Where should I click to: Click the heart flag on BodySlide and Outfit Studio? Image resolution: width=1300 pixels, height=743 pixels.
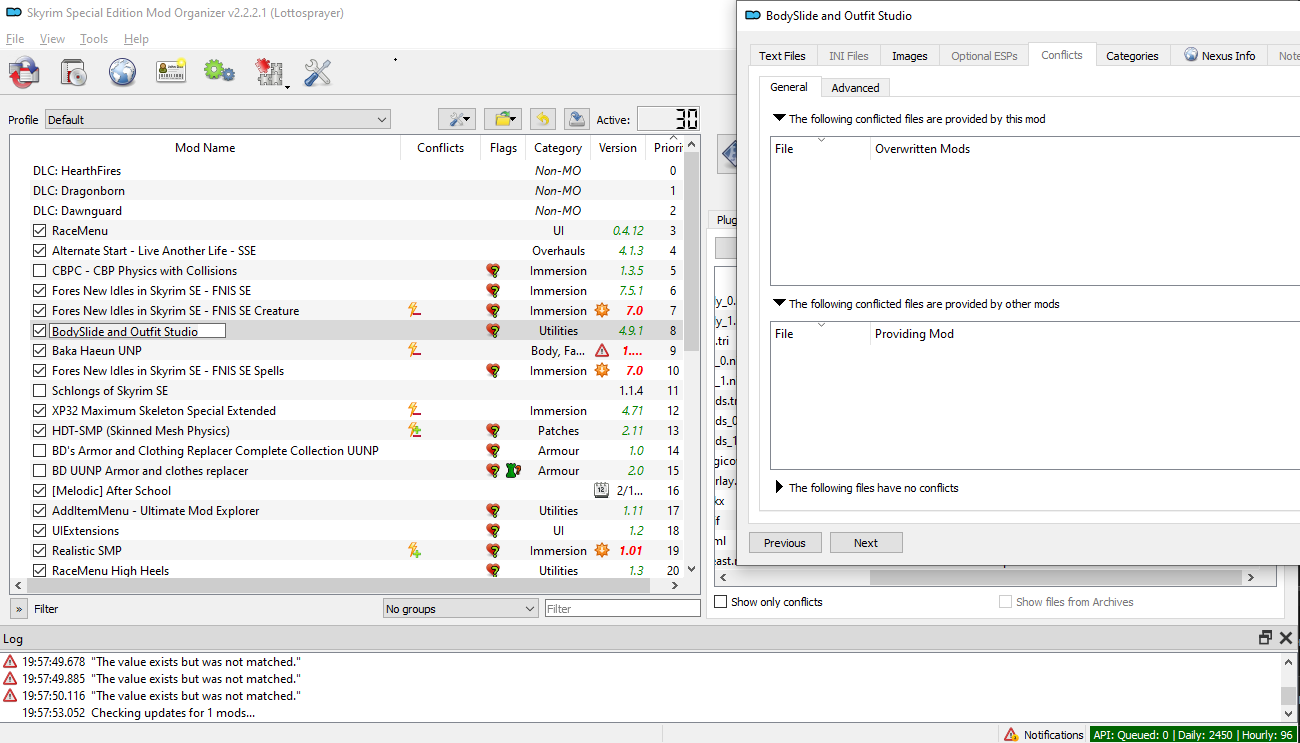(x=492, y=330)
